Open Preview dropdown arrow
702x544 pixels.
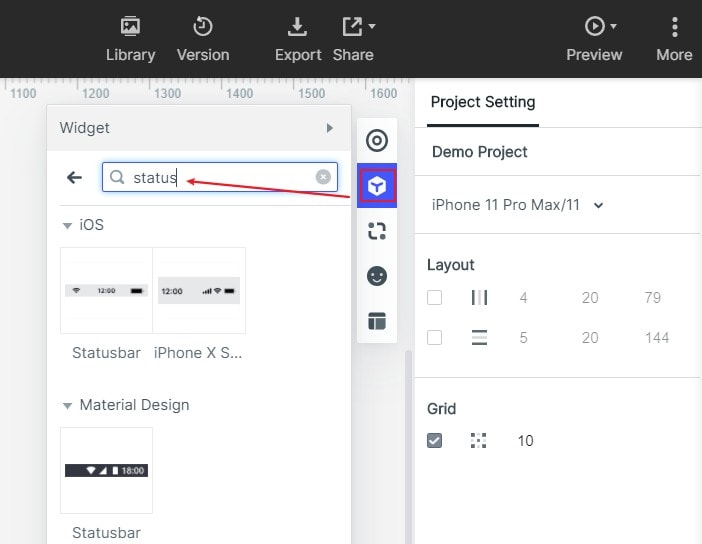pos(614,26)
